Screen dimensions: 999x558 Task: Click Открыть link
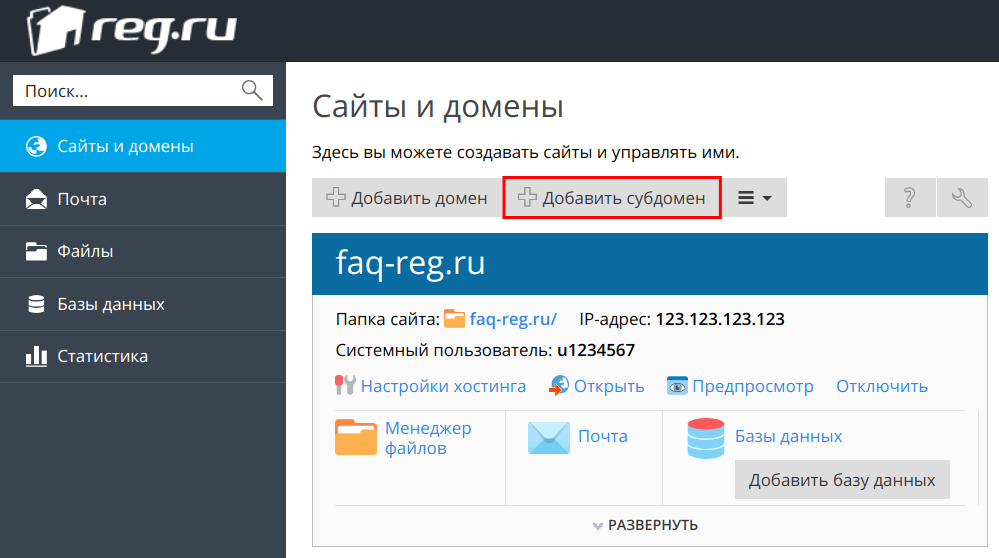[x=609, y=386]
